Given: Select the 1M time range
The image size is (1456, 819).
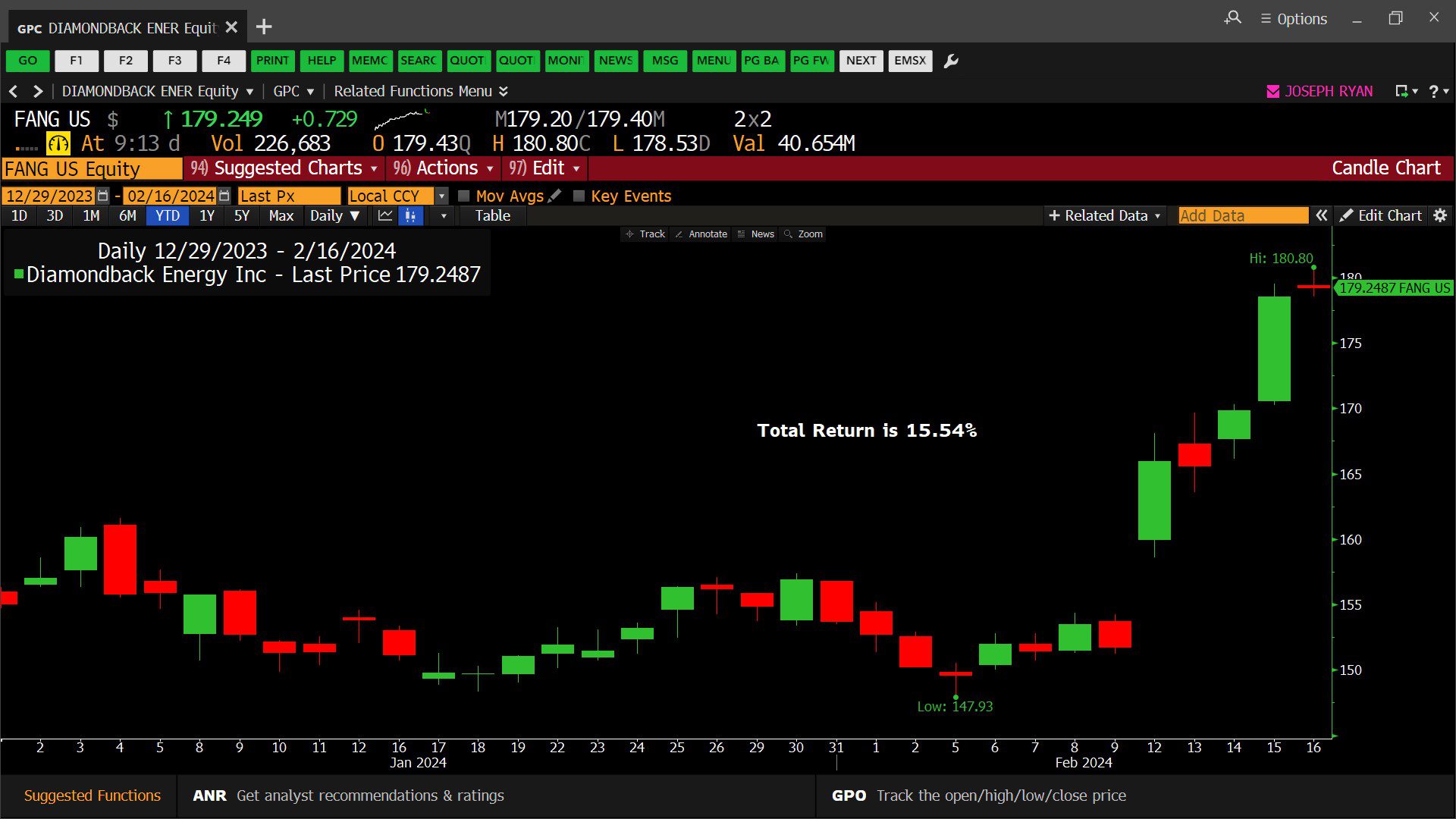Looking at the screenshot, I should (x=91, y=215).
